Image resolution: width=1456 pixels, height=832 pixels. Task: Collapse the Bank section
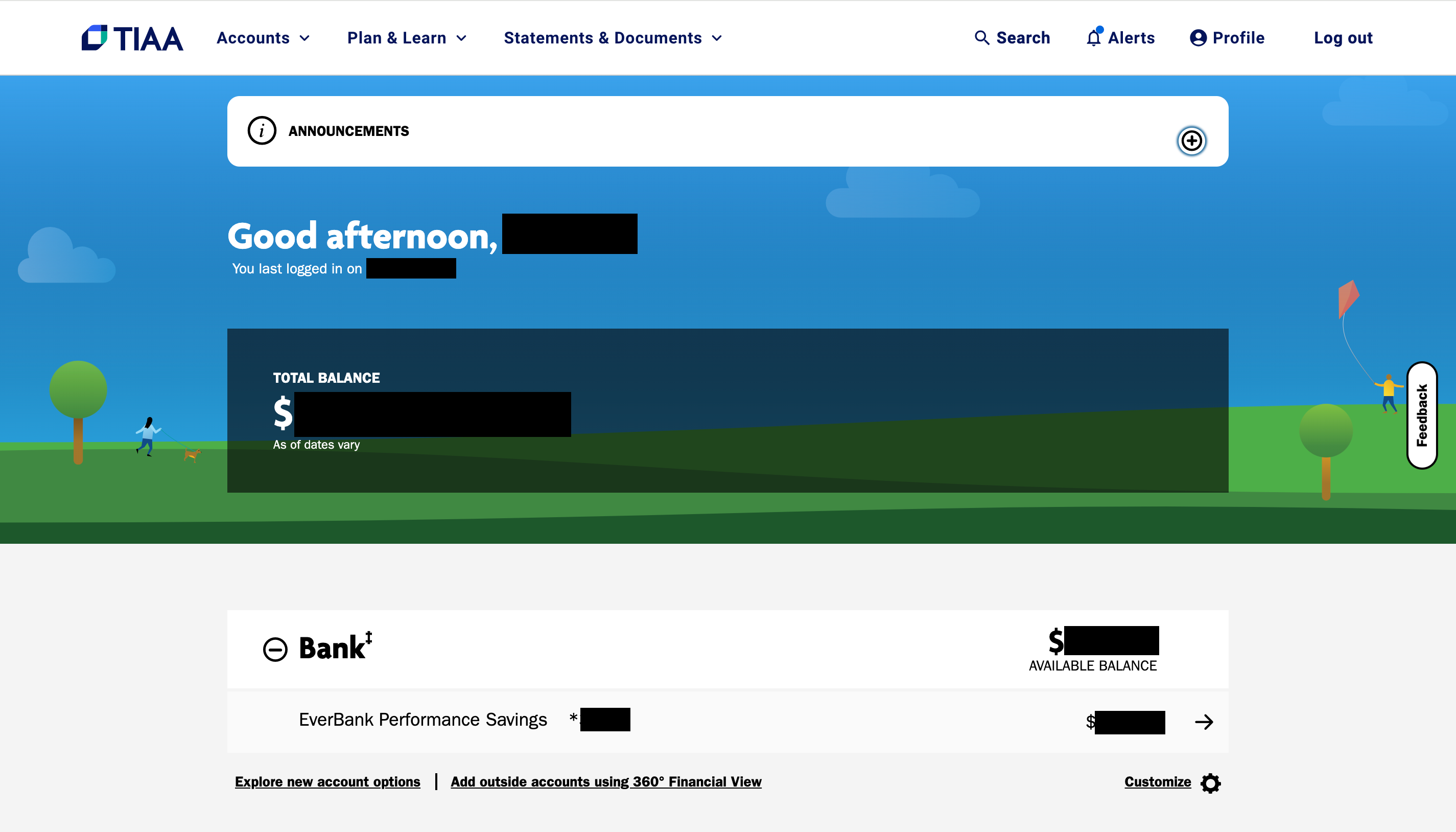click(275, 649)
